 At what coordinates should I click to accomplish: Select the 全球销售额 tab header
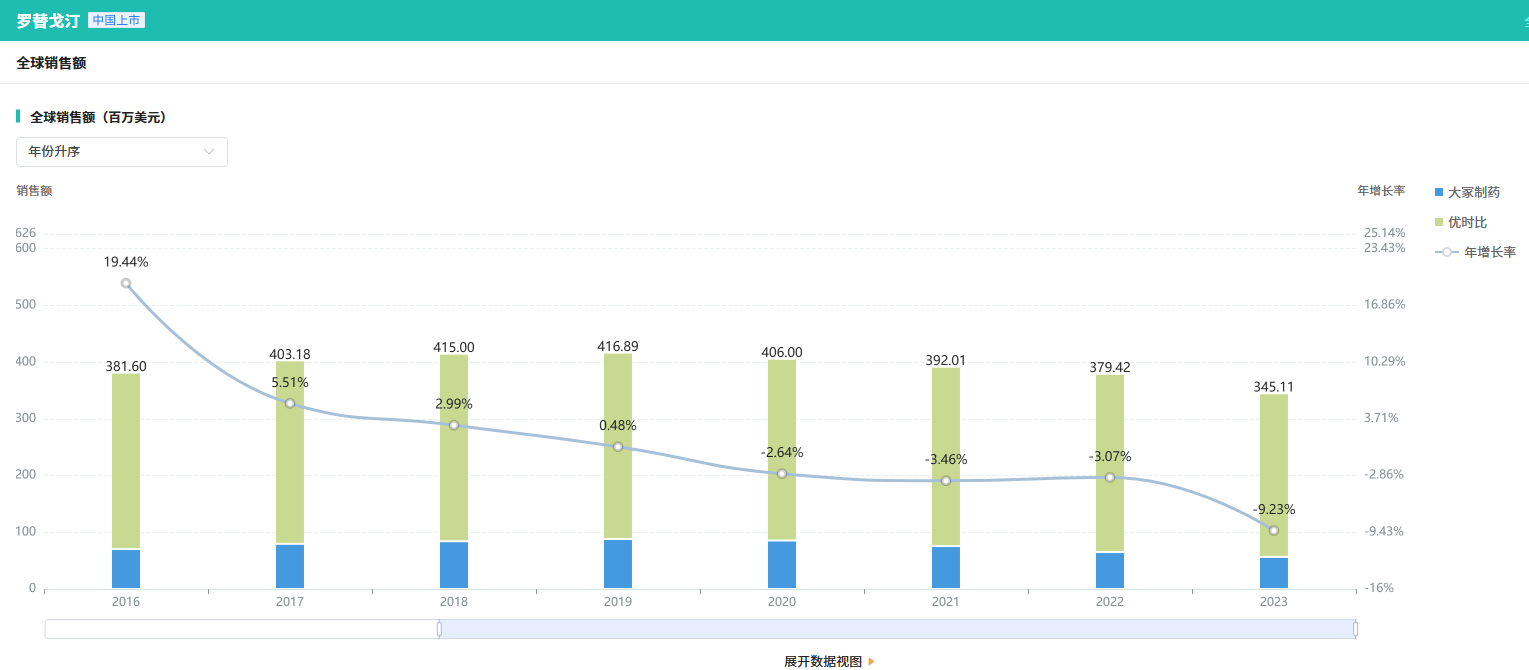pos(51,63)
